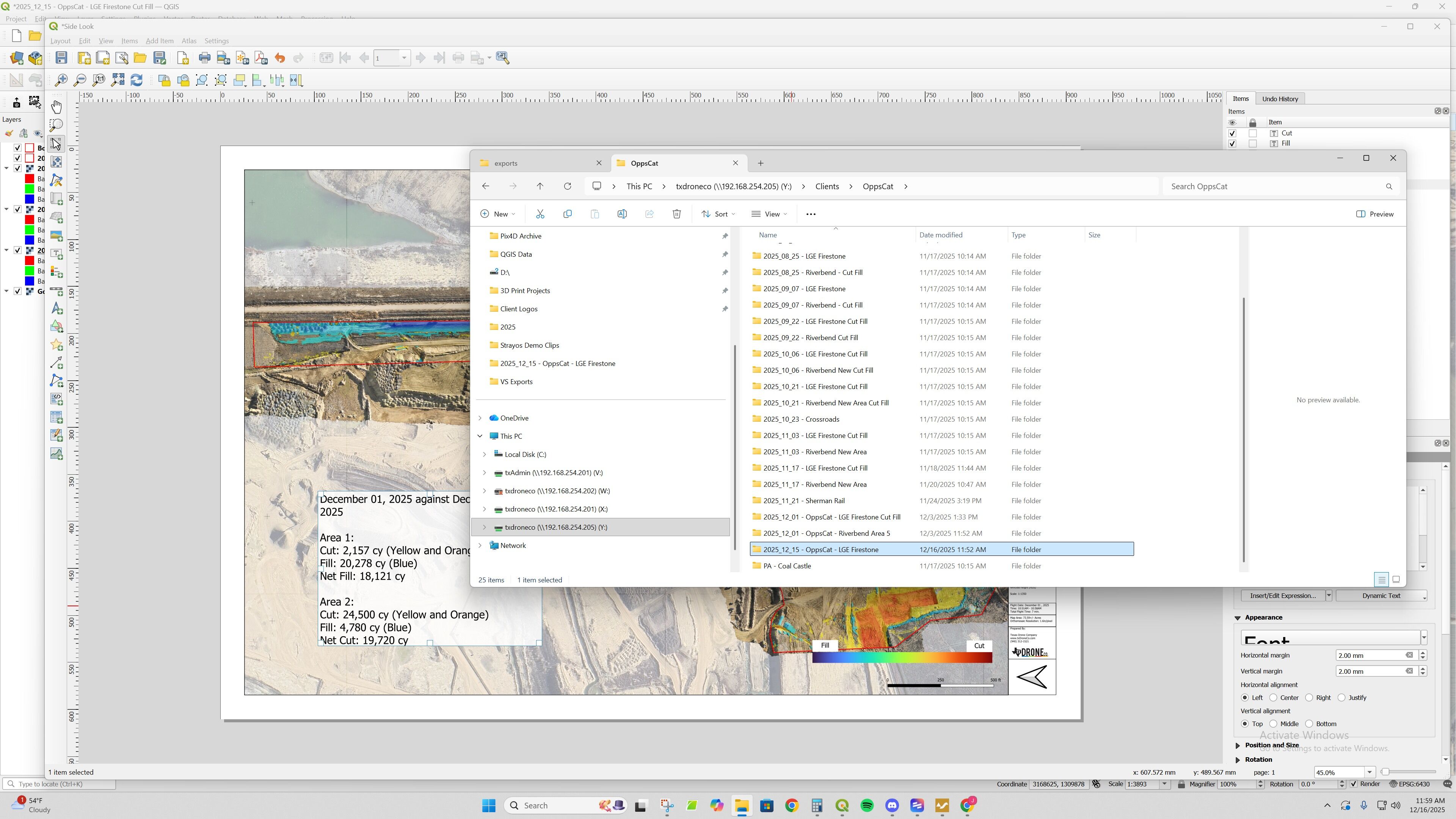Select Middle vertical alignment
This screenshot has height=819, width=1456.
[1284, 723]
